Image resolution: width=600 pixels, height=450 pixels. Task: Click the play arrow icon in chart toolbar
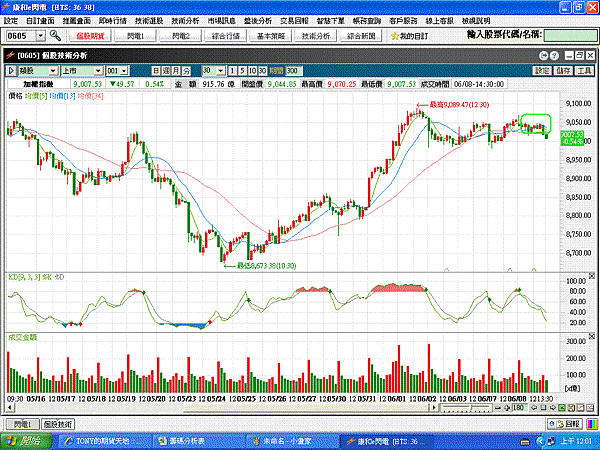pos(11,70)
